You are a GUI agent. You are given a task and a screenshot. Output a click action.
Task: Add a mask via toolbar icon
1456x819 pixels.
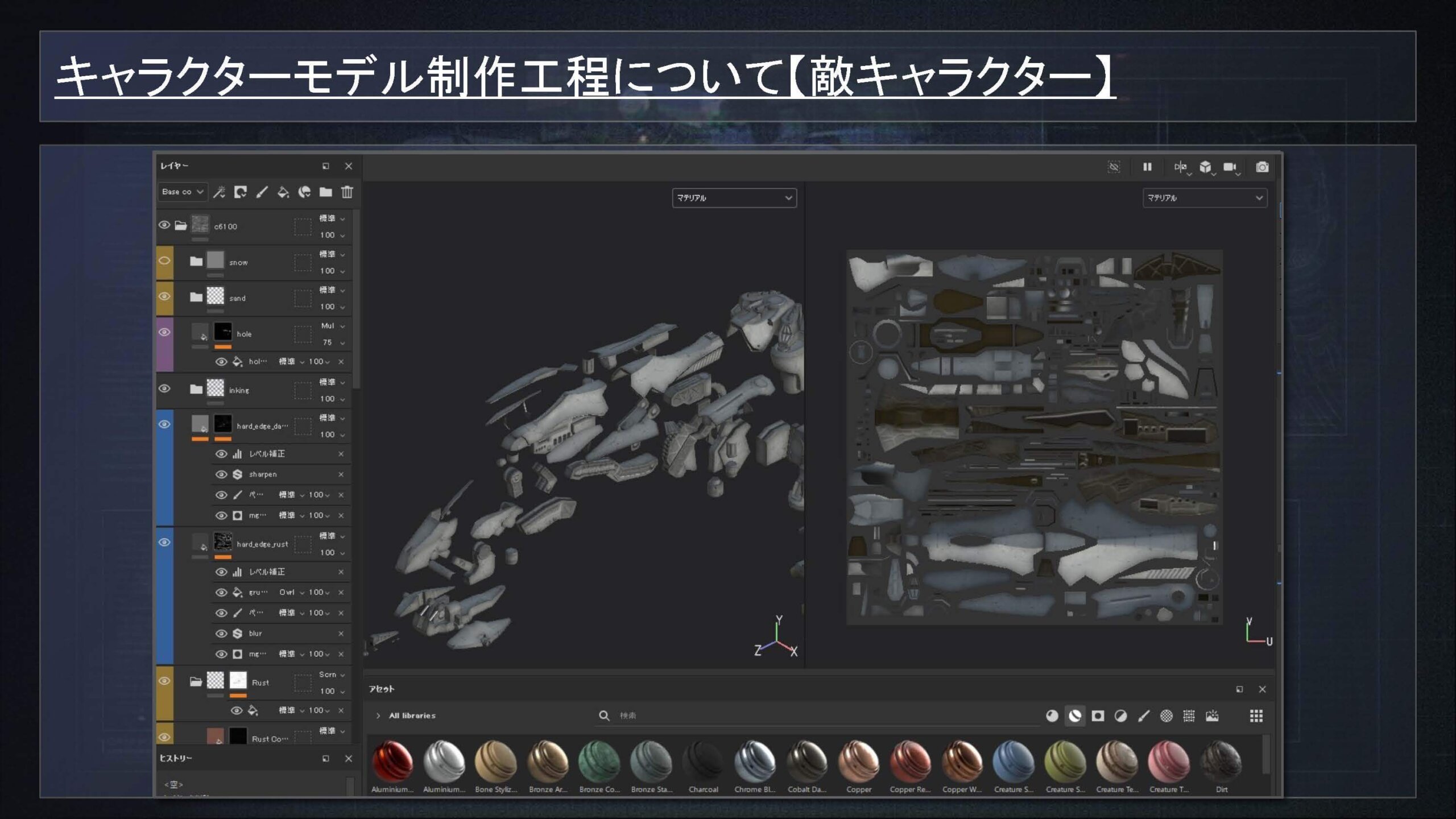[x=240, y=192]
